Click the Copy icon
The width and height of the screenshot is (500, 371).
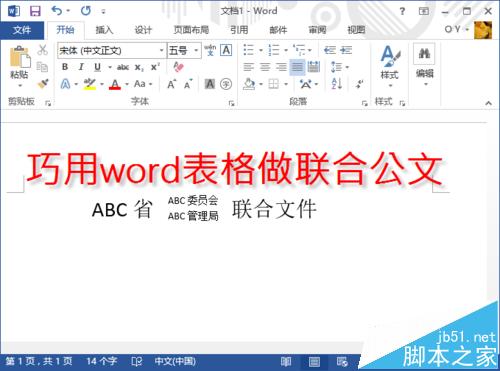point(43,67)
